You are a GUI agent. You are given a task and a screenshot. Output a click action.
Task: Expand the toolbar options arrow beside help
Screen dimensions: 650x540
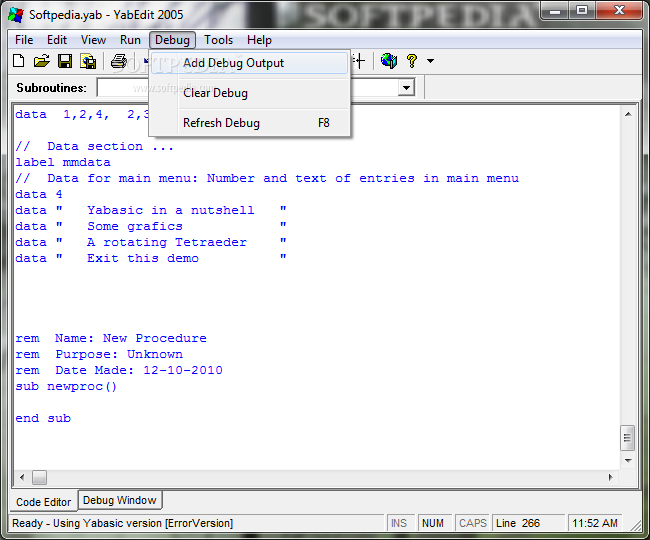[431, 61]
